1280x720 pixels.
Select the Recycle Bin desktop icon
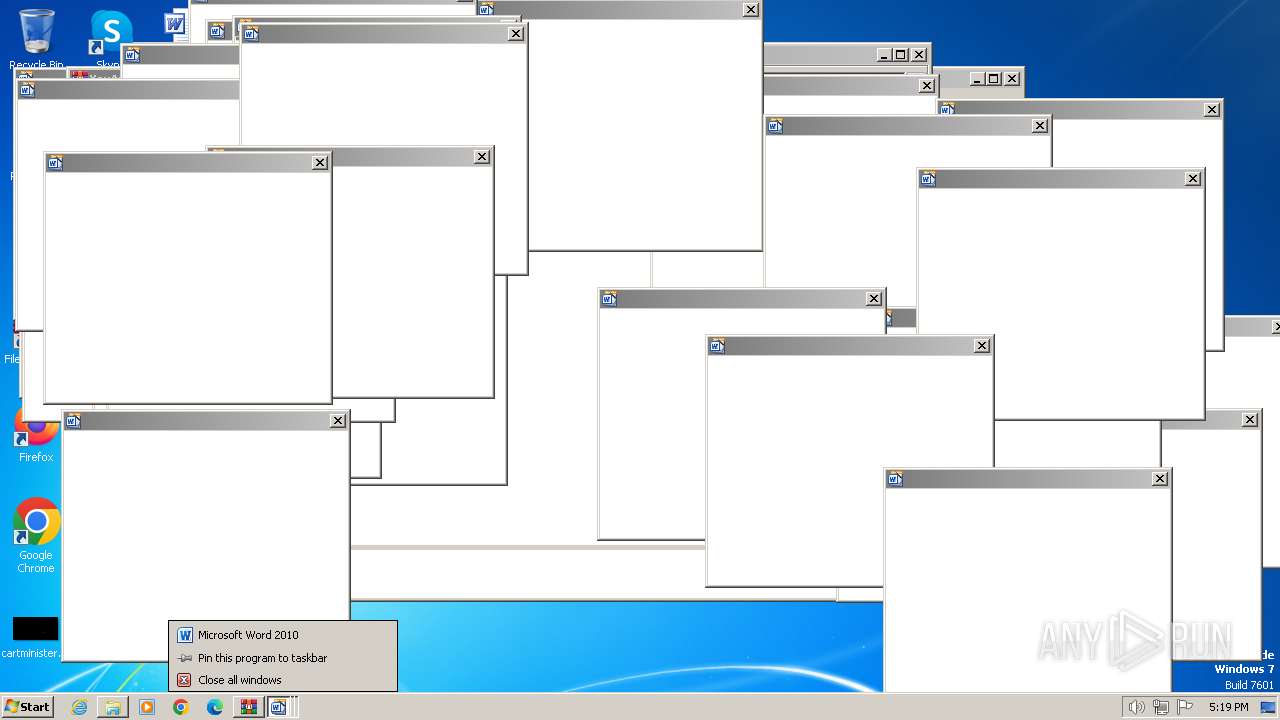[36, 40]
